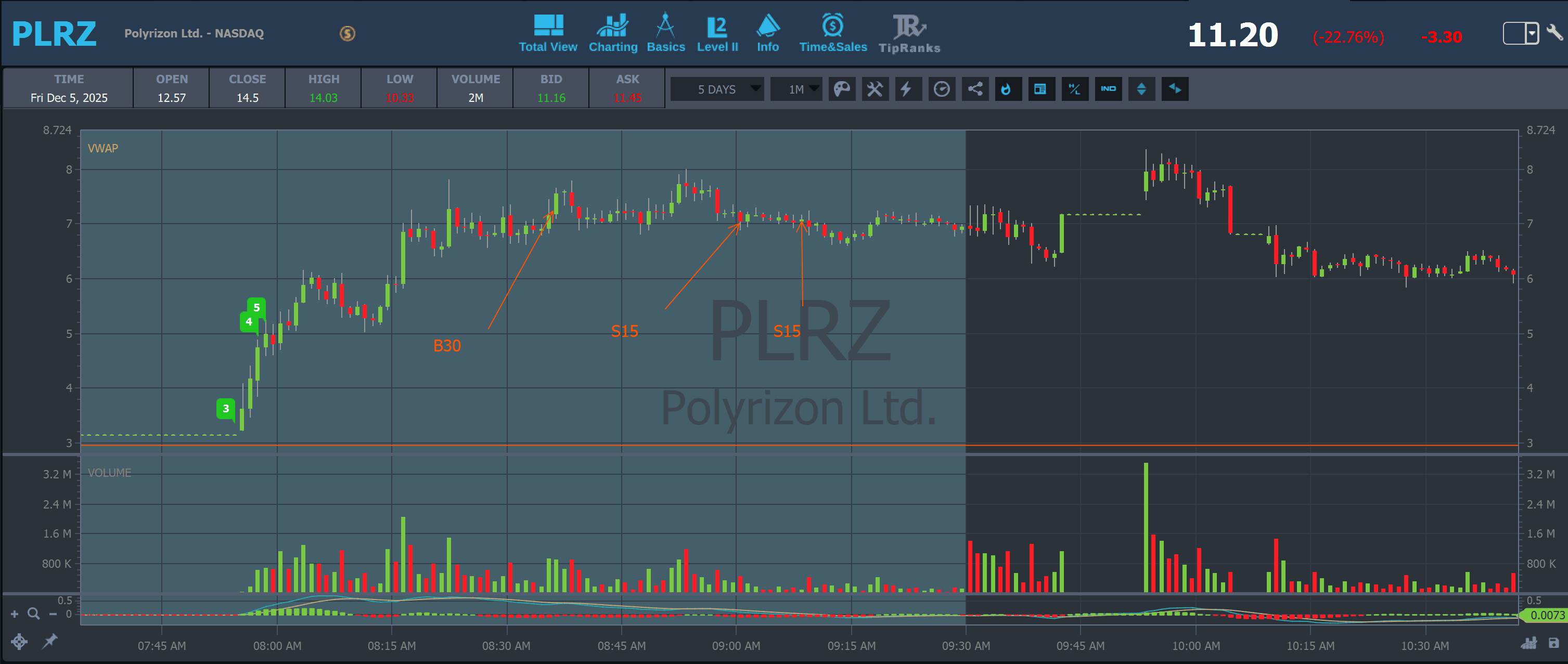Click the B30 annotation on the chart
The height and width of the screenshot is (664, 1568).
[447, 346]
